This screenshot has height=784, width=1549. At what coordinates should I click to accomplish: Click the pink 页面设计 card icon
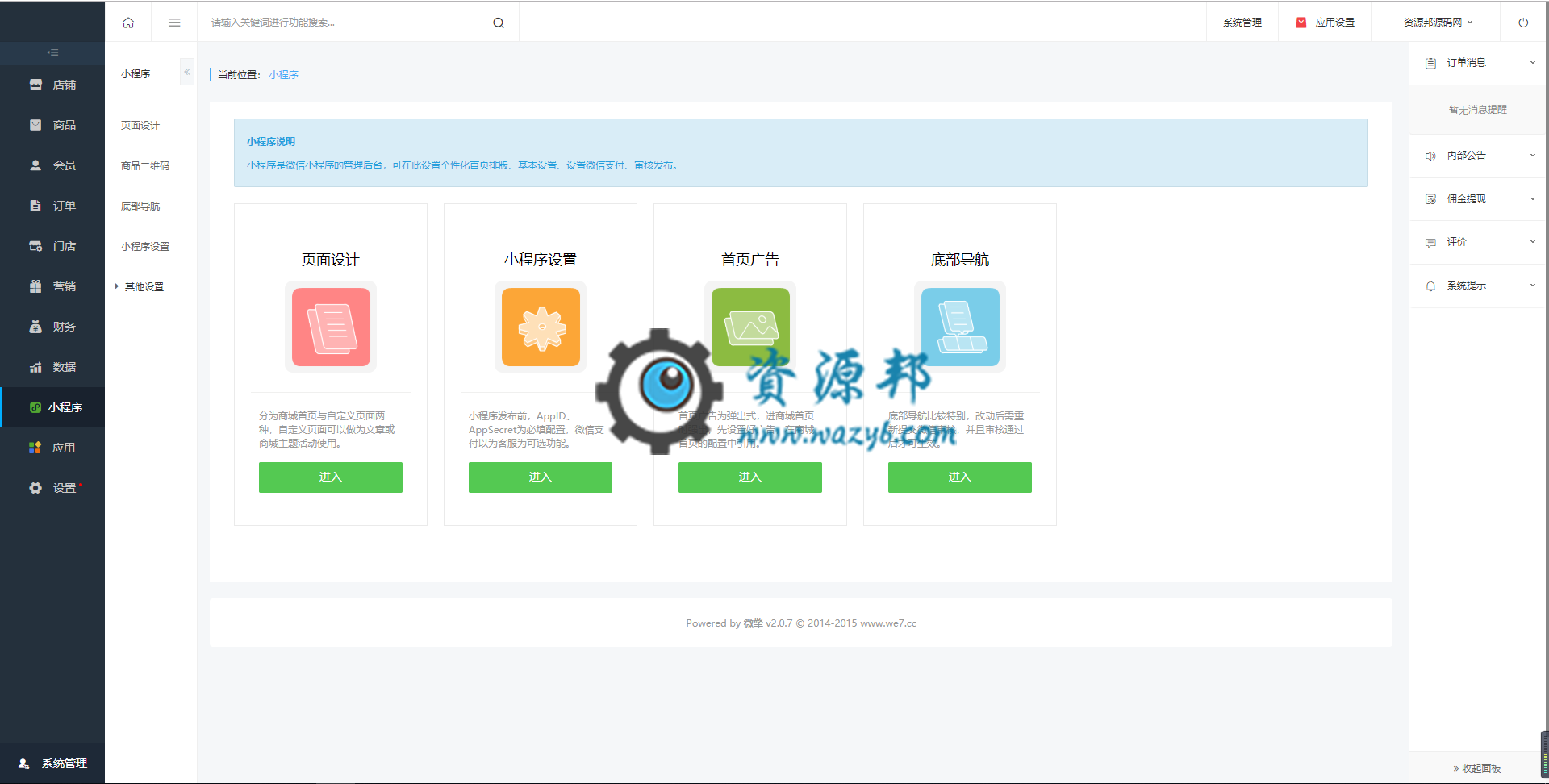tap(331, 327)
